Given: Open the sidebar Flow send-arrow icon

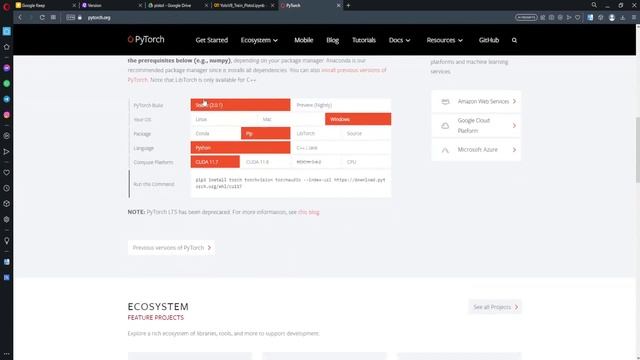Looking at the screenshot, I should coord(7,152).
